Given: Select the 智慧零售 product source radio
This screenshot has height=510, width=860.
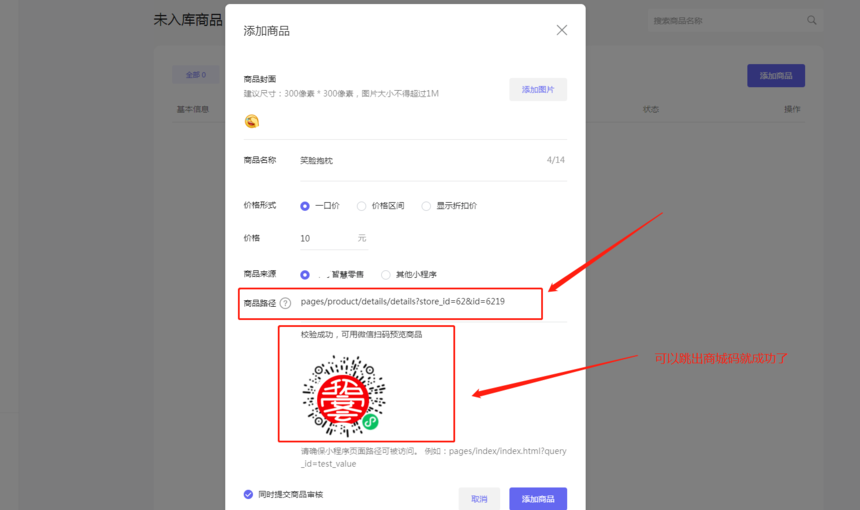Looking at the screenshot, I should [x=305, y=275].
